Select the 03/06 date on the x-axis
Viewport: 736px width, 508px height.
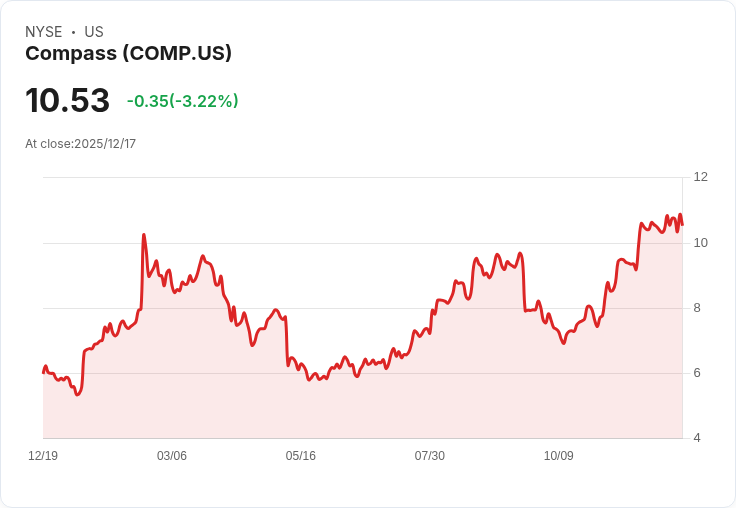tap(172, 456)
